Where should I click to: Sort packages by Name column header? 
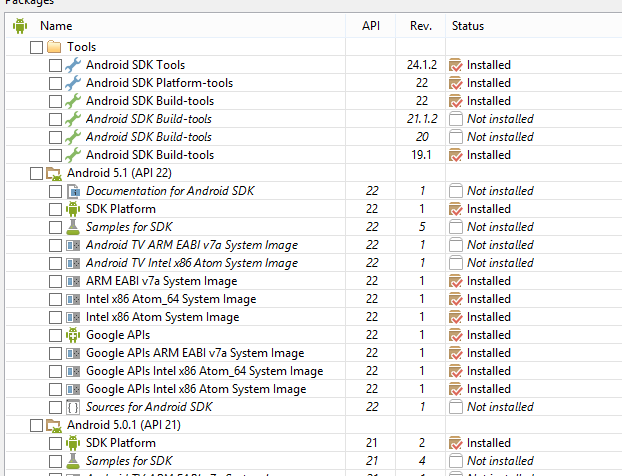pos(56,25)
